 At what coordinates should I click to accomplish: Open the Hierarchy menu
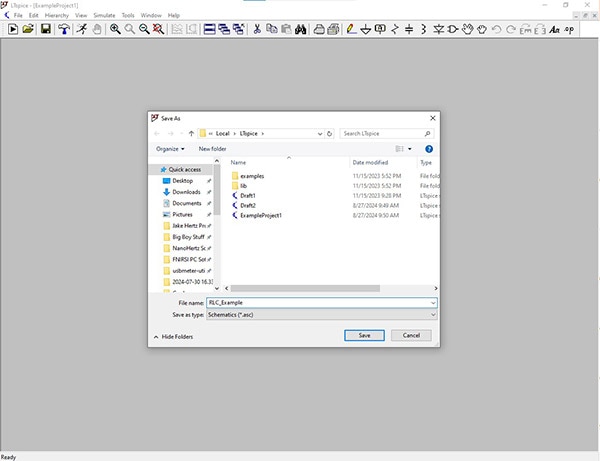point(56,16)
